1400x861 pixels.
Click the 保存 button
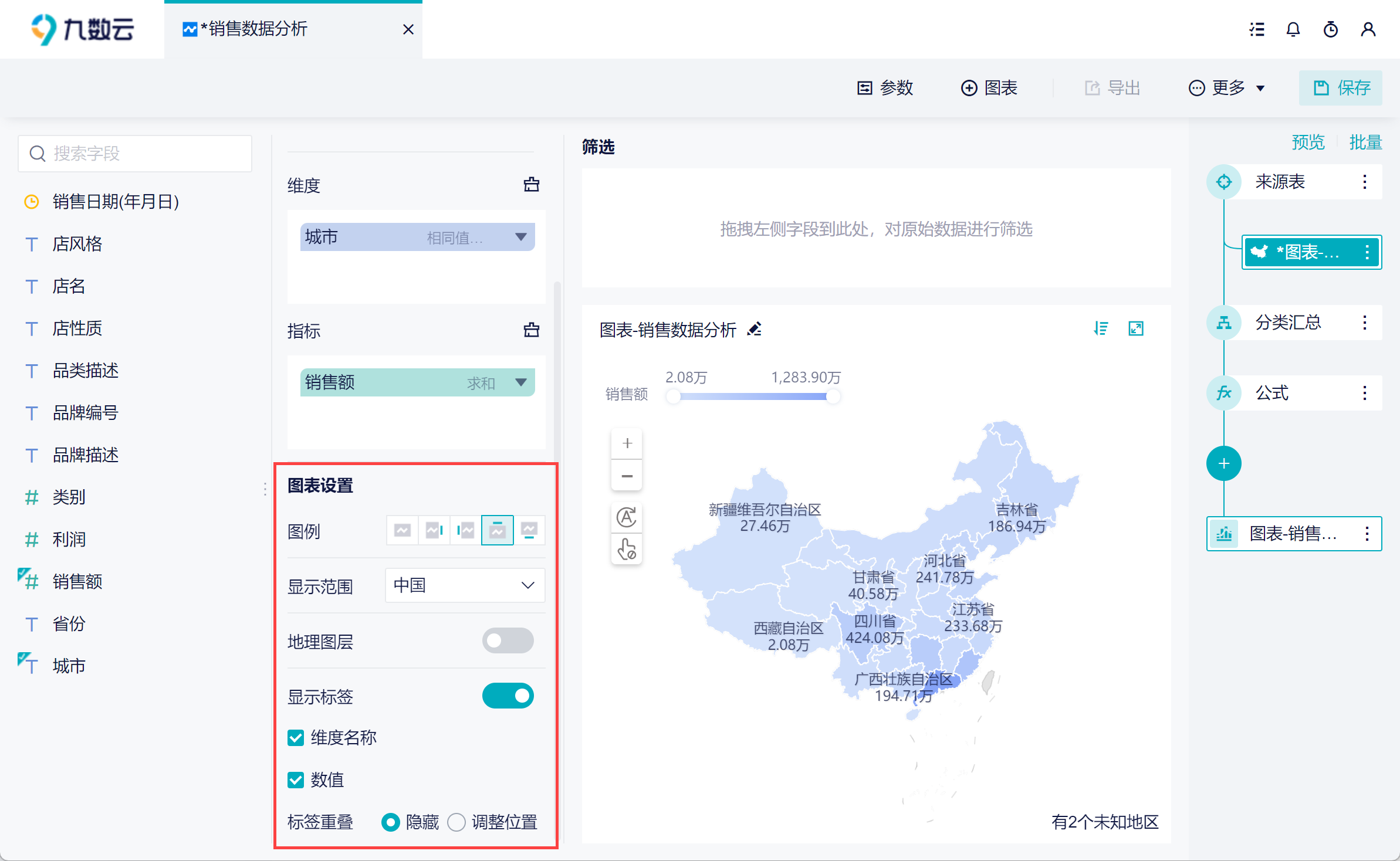[x=1340, y=88]
